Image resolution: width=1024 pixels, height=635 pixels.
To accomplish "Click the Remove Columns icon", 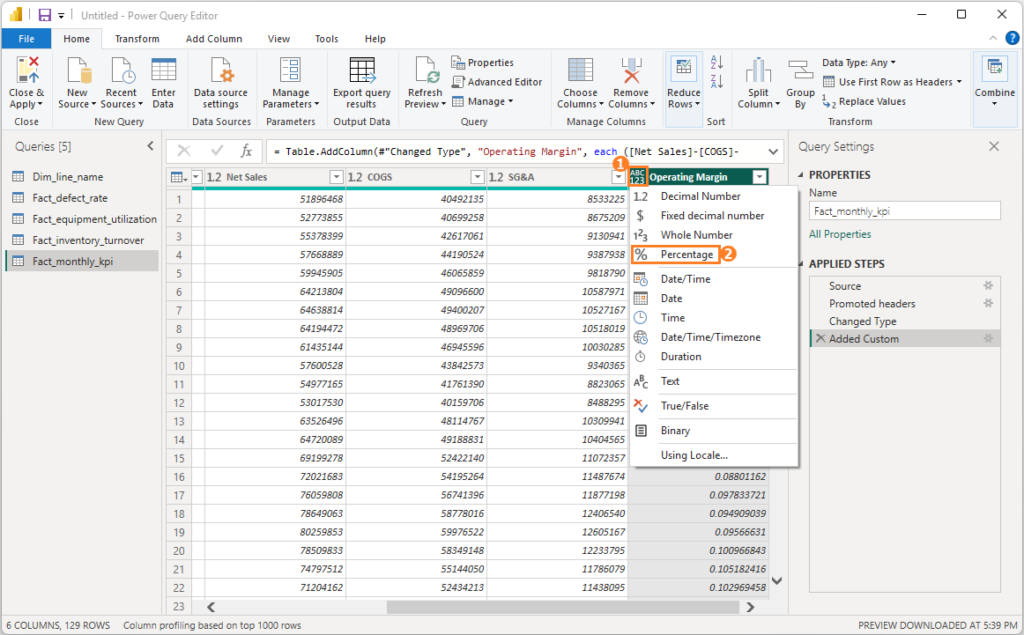I will pyautogui.click(x=631, y=70).
